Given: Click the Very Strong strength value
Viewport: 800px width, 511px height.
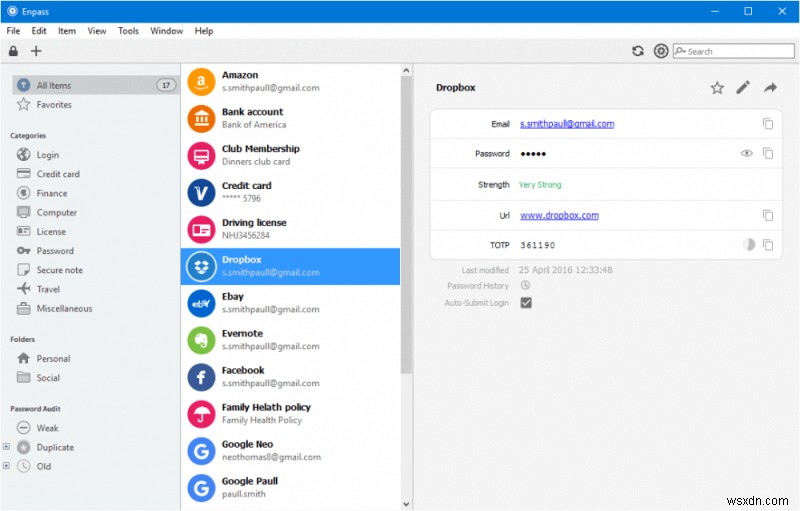Looking at the screenshot, I should tap(540, 185).
